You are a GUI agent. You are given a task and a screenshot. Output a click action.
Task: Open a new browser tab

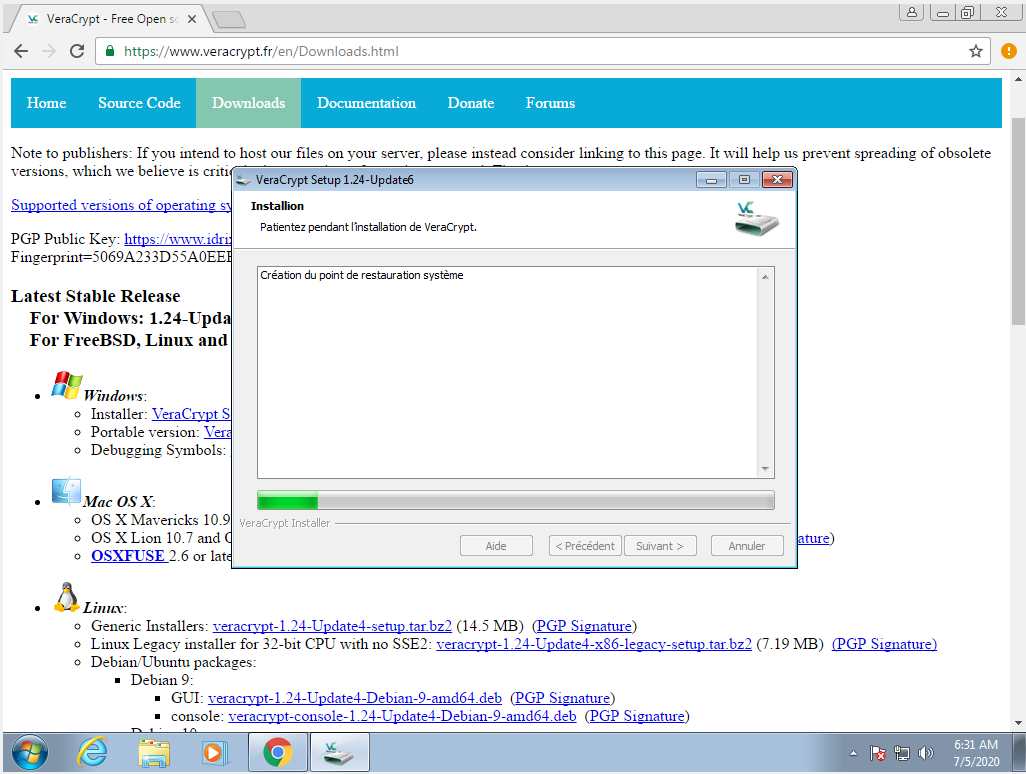pos(229,20)
